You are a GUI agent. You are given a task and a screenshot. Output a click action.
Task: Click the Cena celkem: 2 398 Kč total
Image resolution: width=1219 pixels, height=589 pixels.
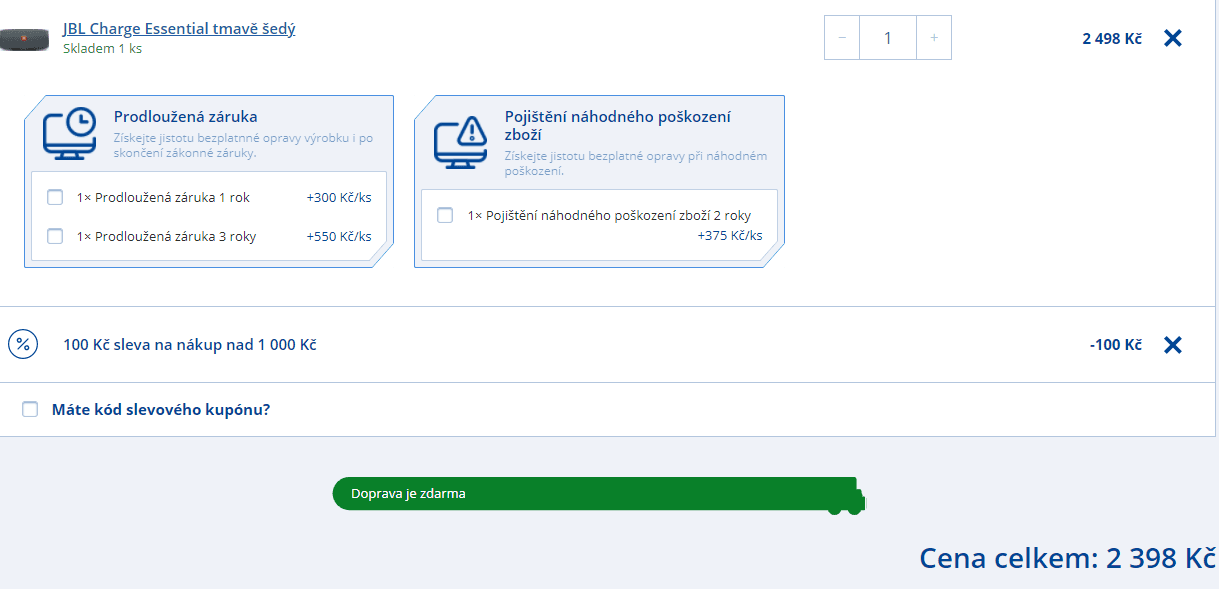pos(1067,558)
